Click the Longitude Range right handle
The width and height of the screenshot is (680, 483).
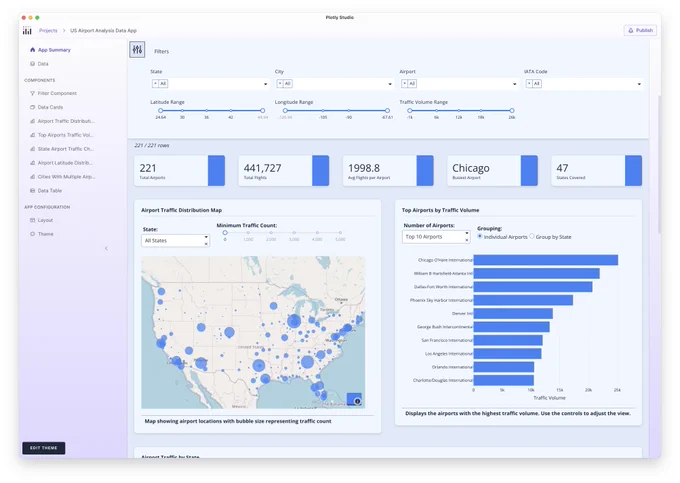(x=387, y=111)
